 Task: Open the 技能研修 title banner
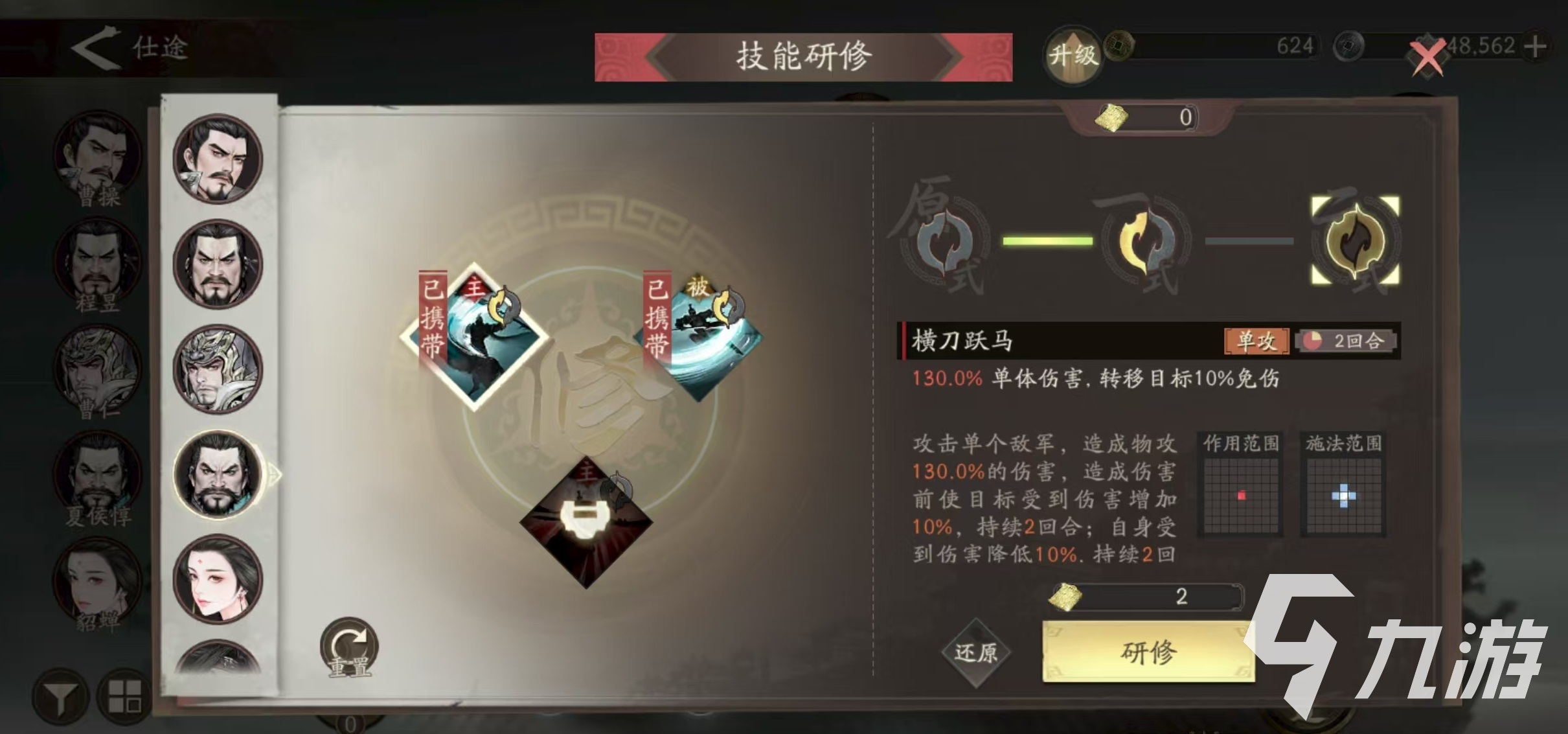pos(803,57)
